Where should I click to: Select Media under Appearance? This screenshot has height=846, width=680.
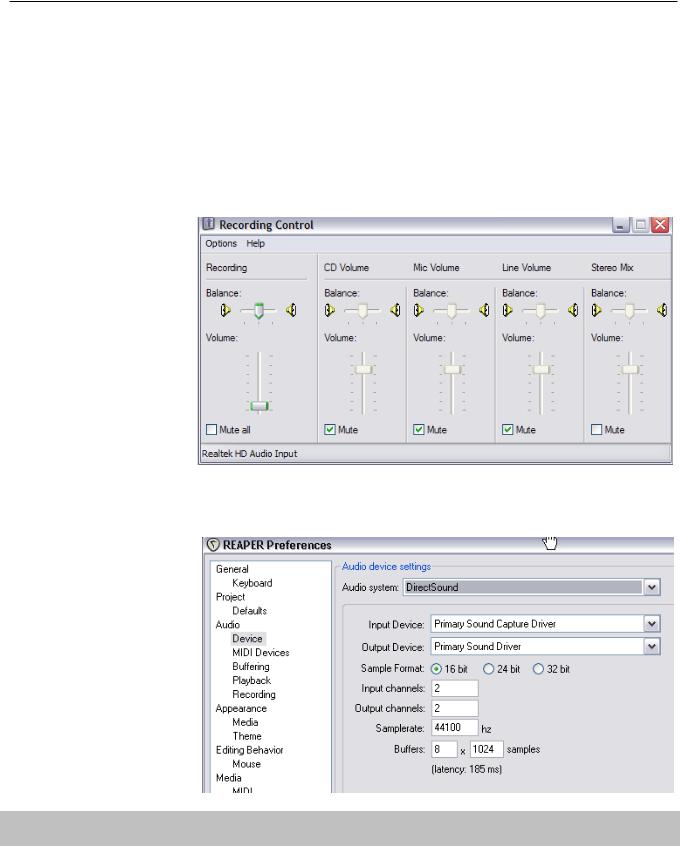coord(245,722)
